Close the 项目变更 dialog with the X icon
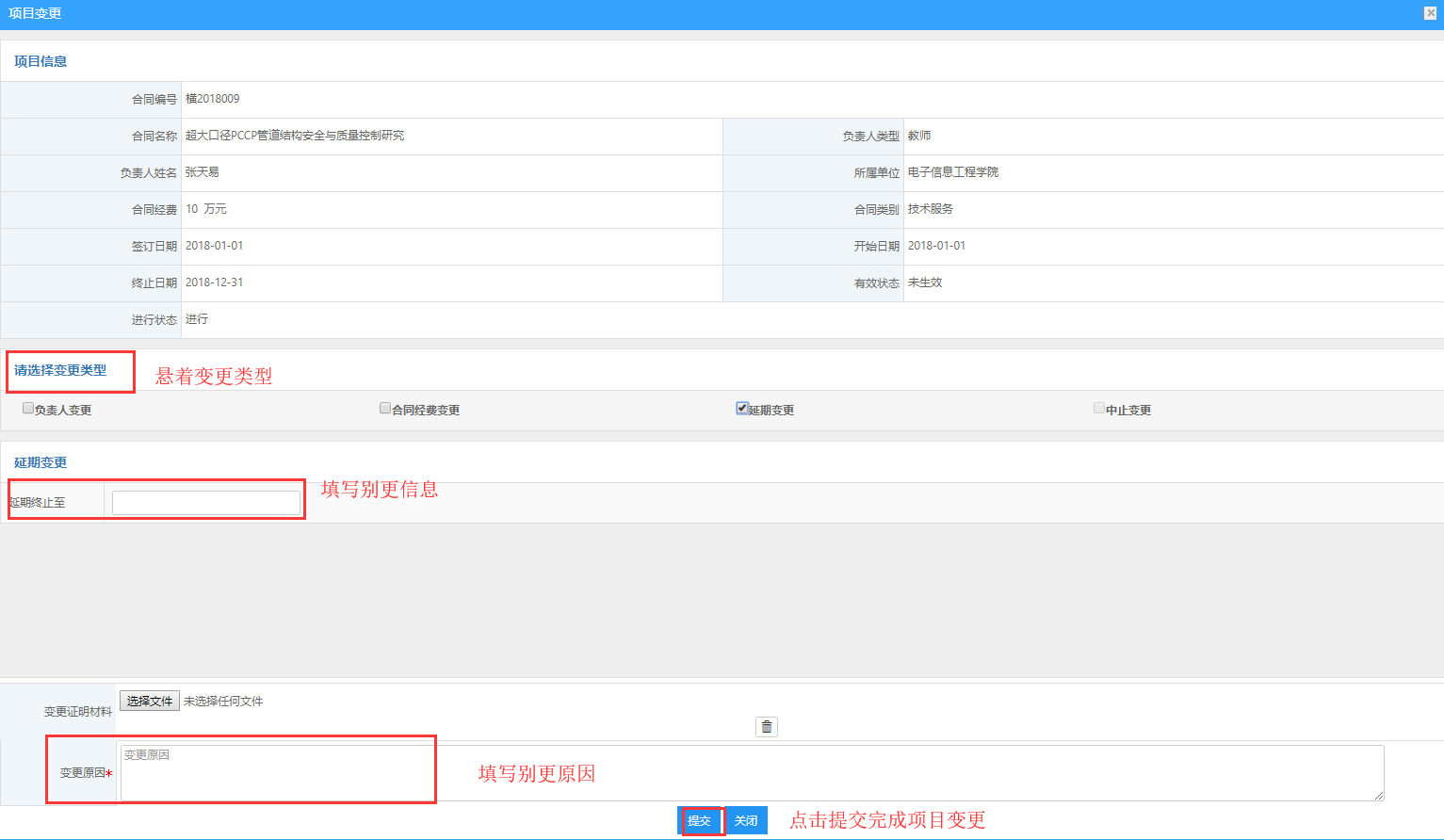Screen dimensions: 1444x840 (x=1430, y=13)
